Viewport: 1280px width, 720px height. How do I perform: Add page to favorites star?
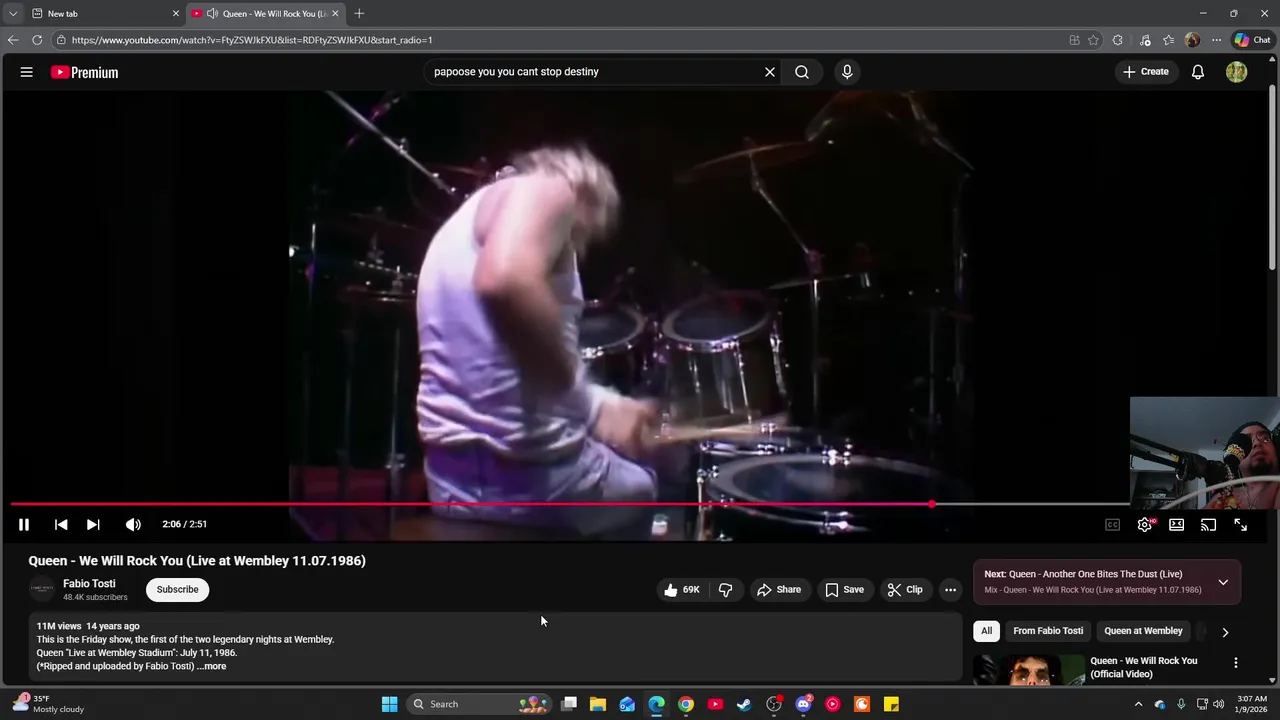[x=1093, y=40]
